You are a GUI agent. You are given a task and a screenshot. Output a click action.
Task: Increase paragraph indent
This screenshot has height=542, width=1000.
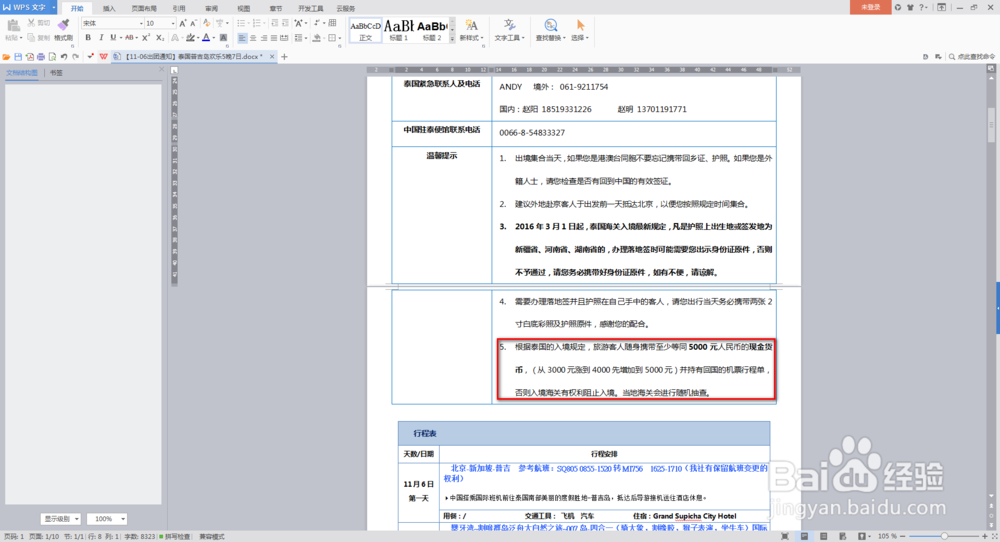click(285, 23)
